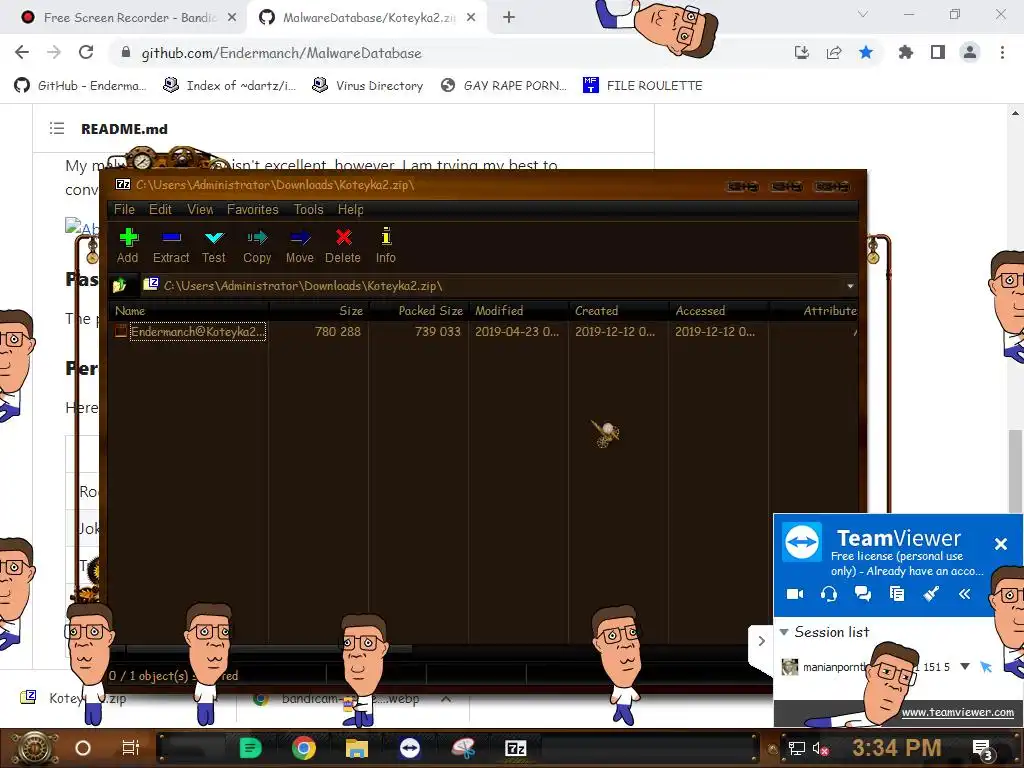Open archive Info in 7-Zip toolbar
This screenshot has width=1024, height=768.
[385, 246]
